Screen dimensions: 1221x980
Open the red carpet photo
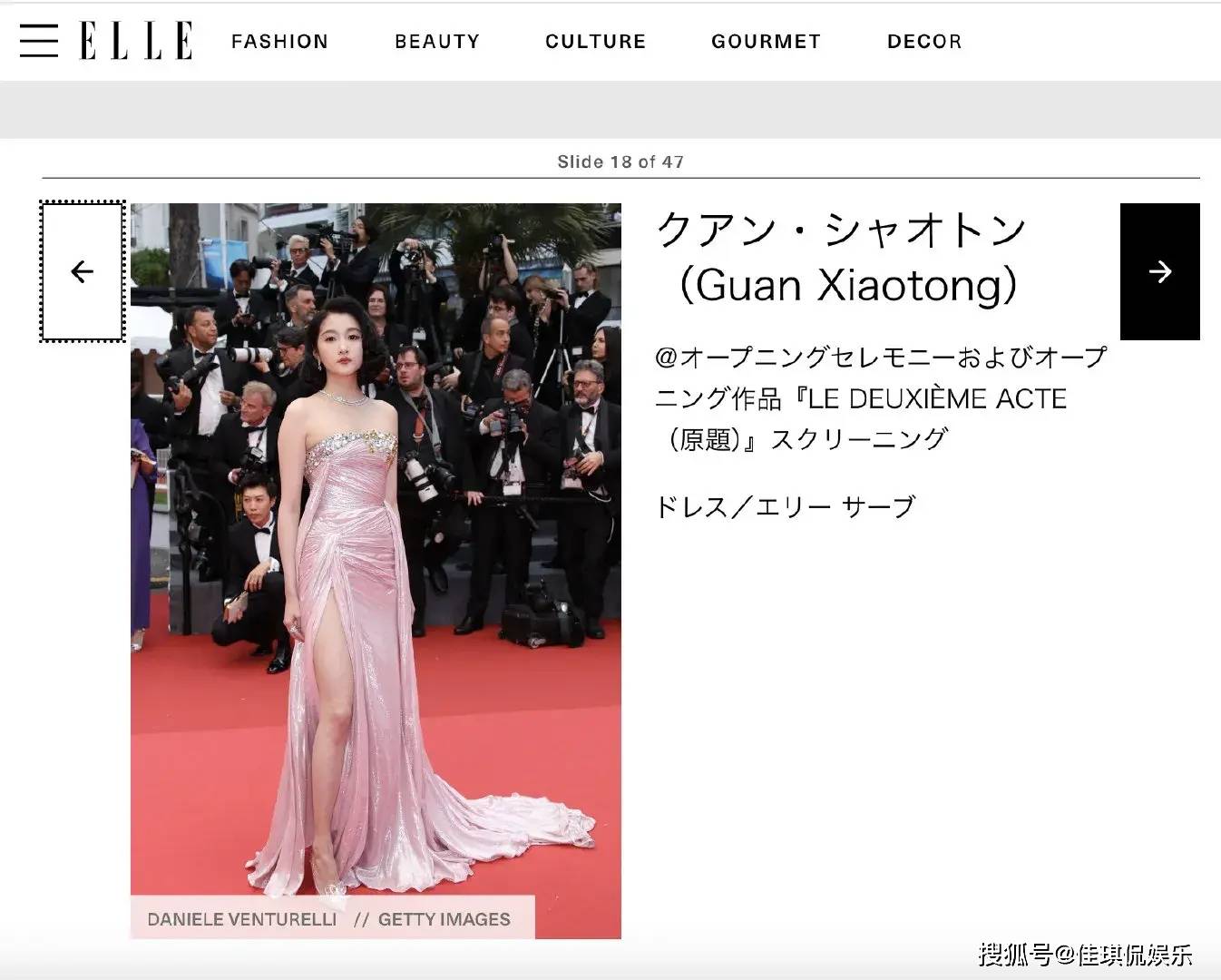376,571
